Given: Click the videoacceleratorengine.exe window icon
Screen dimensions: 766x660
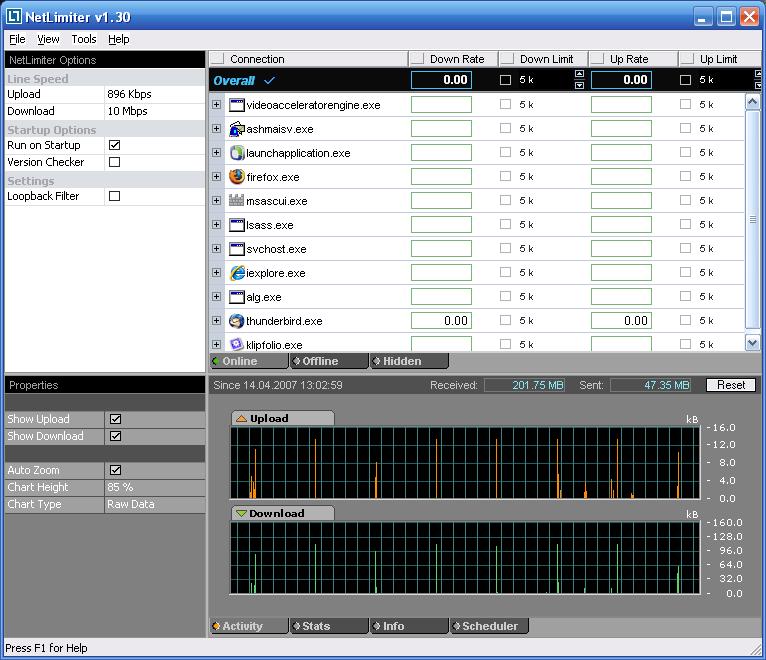Looking at the screenshot, I should 237,105.
